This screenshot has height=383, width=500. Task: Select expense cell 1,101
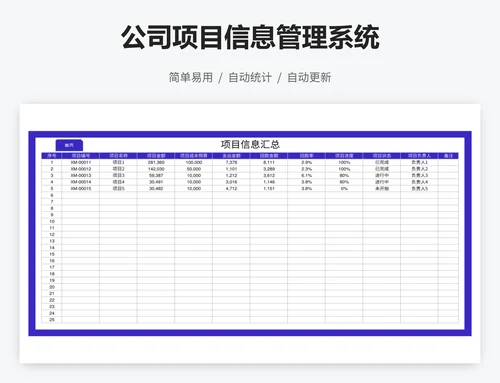[x=231, y=169]
